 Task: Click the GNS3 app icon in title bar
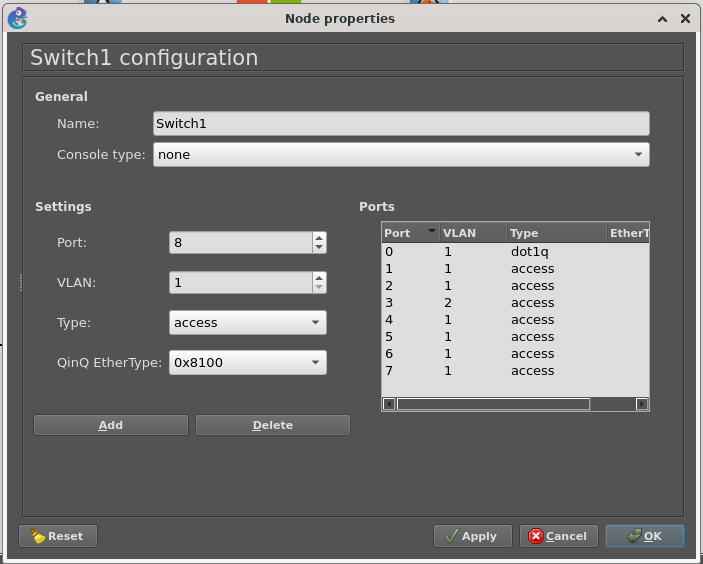(17, 18)
